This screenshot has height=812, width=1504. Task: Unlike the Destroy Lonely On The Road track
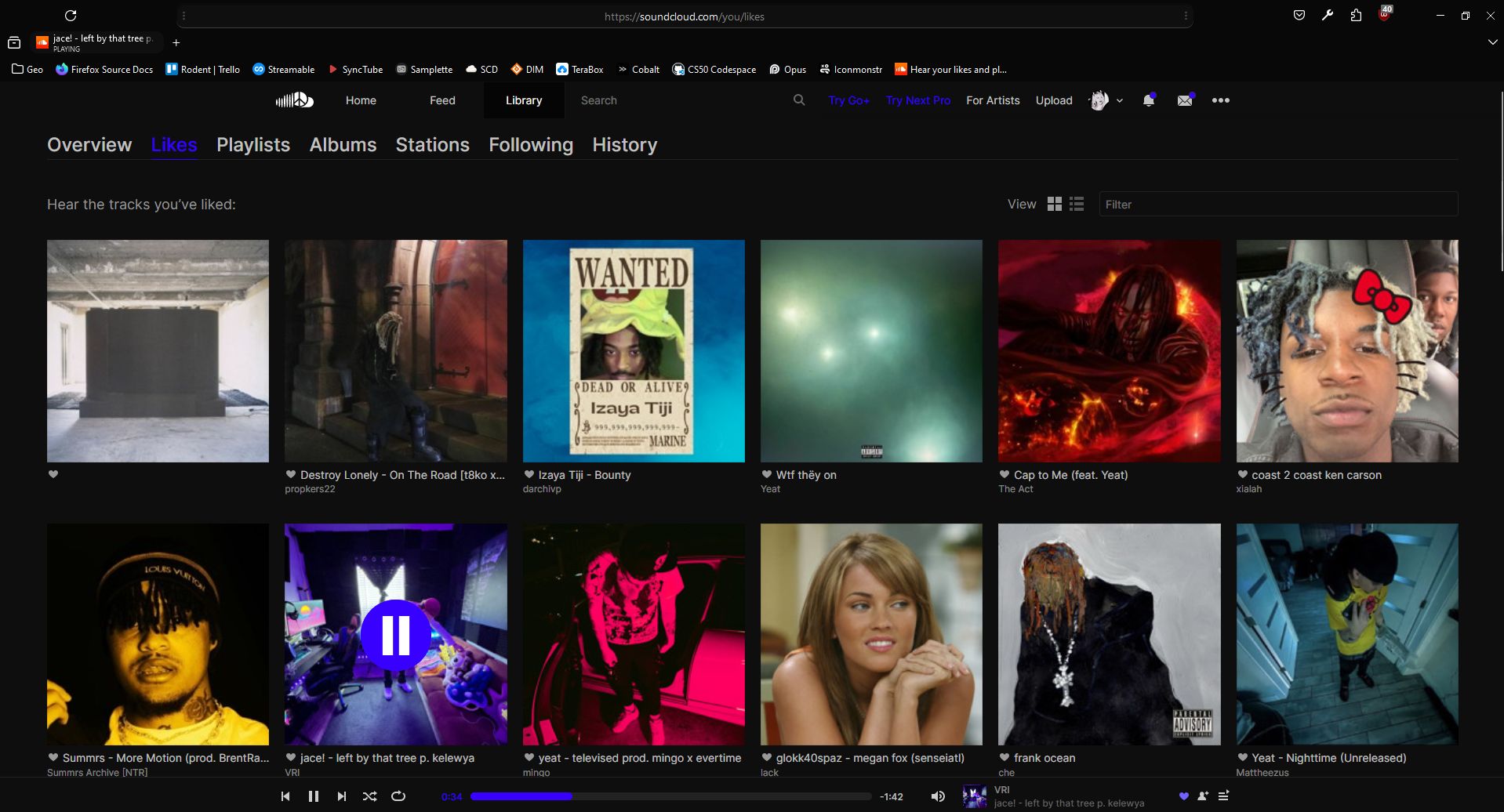point(291,474)
